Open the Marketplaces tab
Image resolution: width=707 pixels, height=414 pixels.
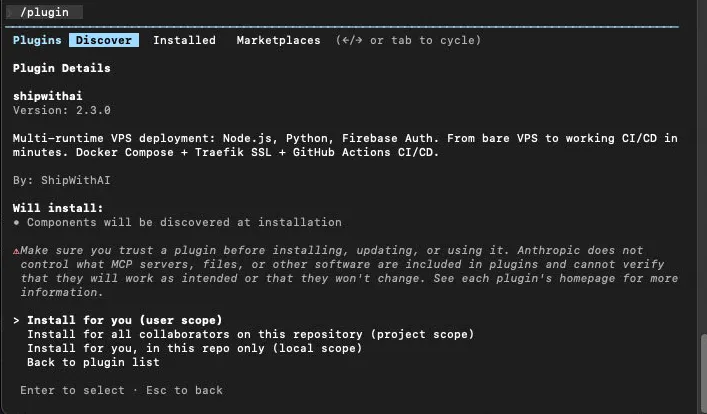[278, 40]
